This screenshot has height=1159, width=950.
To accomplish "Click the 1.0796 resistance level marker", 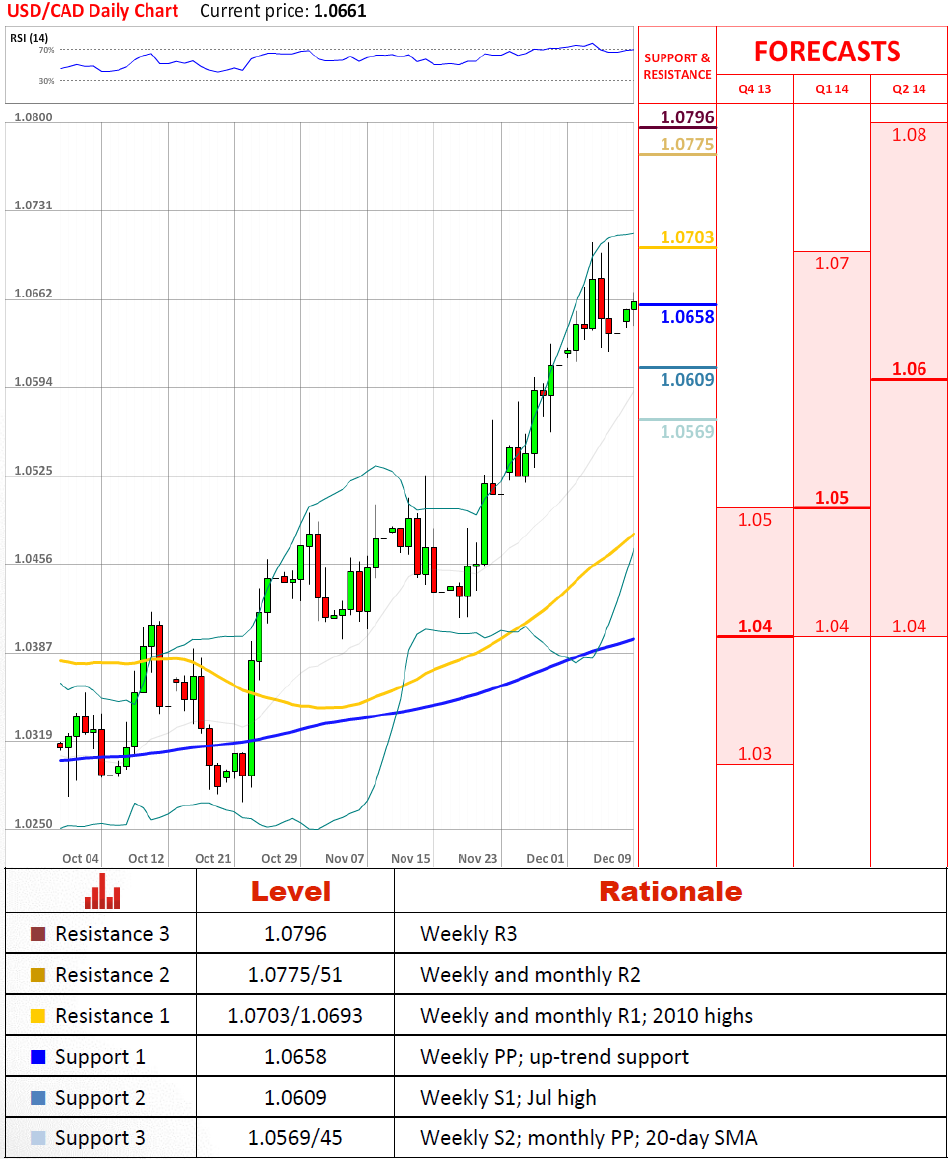I will click(x=688, y=117).
